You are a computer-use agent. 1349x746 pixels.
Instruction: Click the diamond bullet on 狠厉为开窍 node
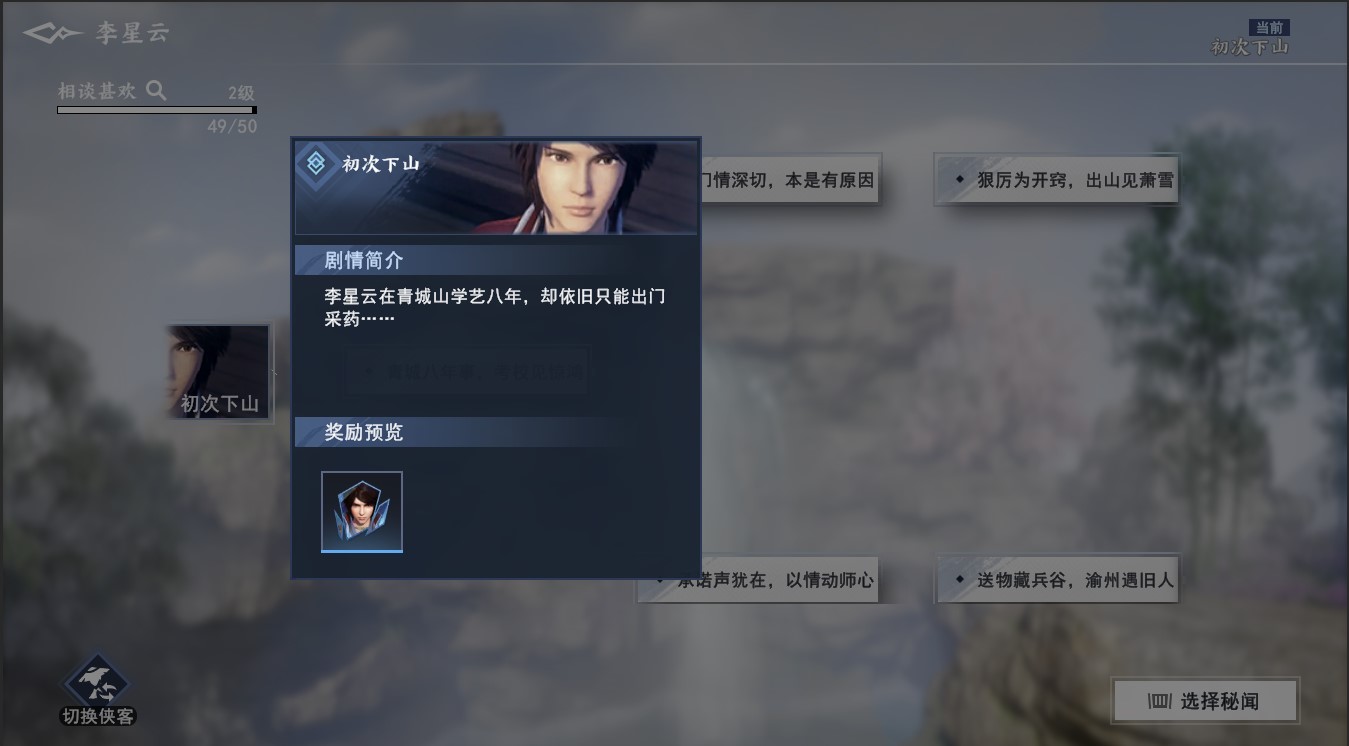tap(959, 180)
